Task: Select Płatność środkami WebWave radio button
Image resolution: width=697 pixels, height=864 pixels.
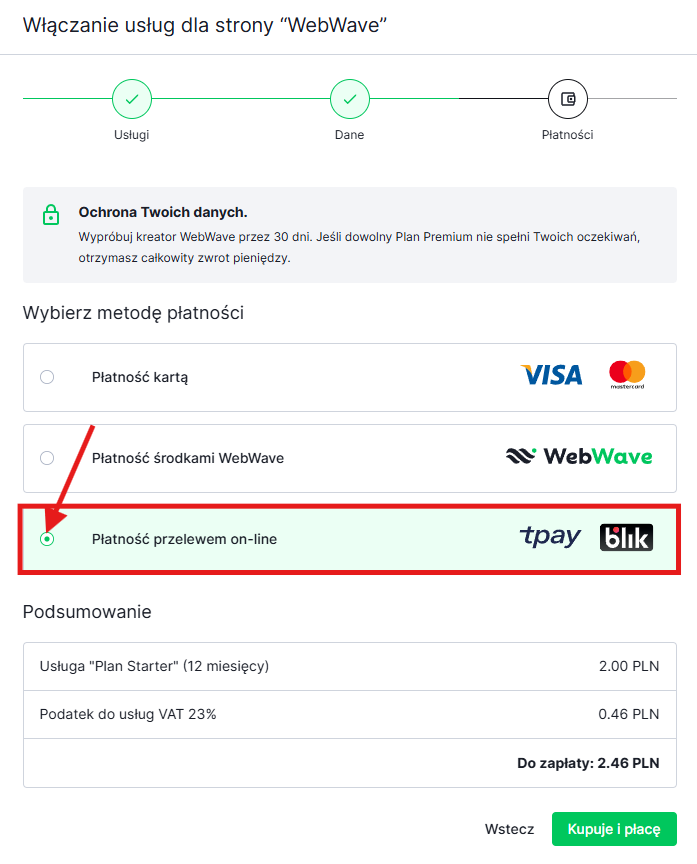Action: point(47,458)
